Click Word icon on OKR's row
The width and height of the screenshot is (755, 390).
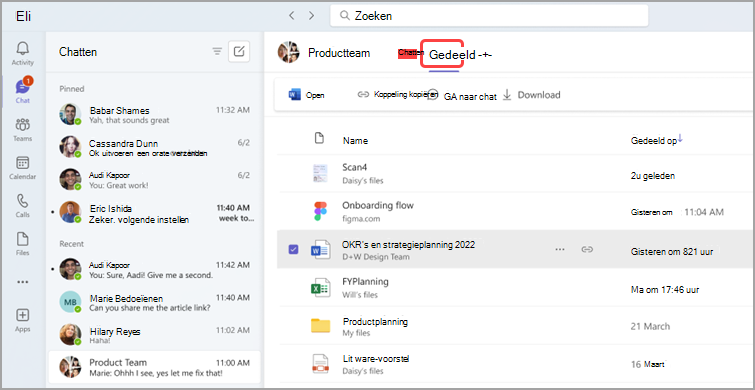tap(320, 249)
